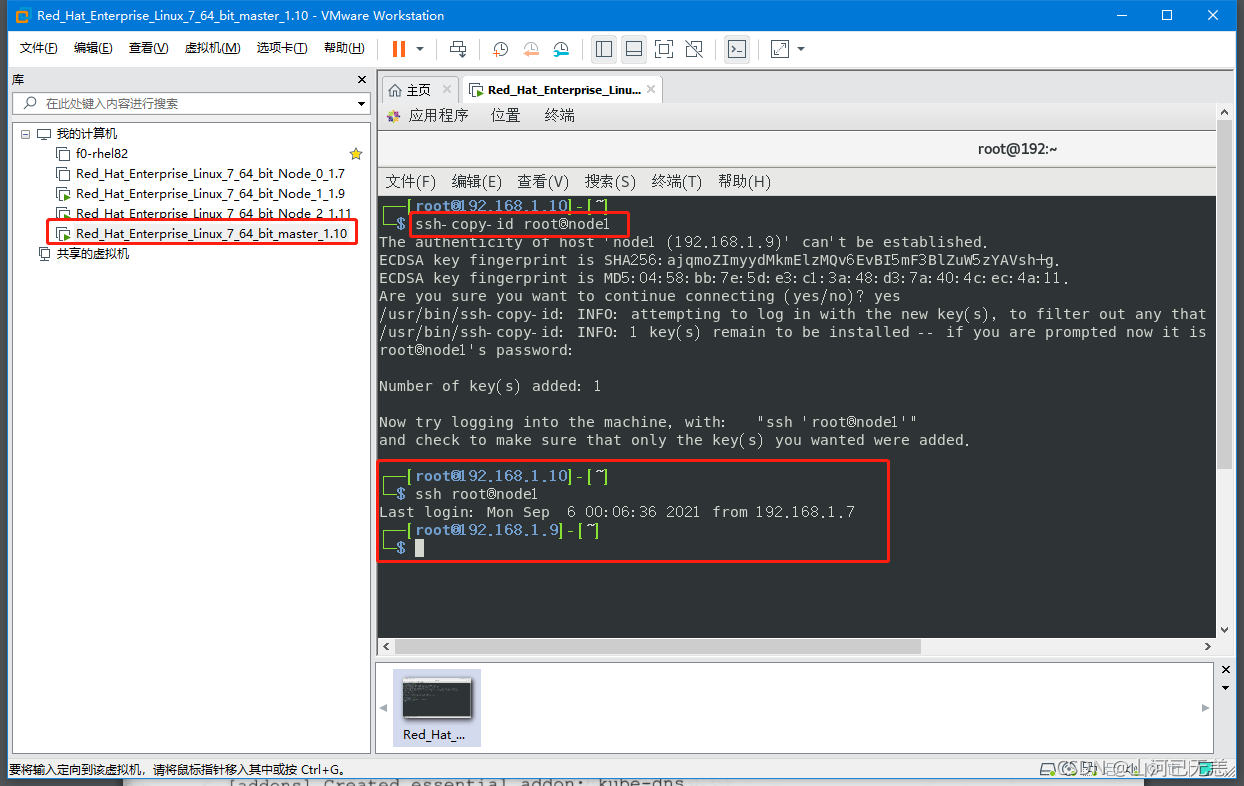Open the 查看(V) menu in VMware
1244x786 pixels.
tap(148, 49)
